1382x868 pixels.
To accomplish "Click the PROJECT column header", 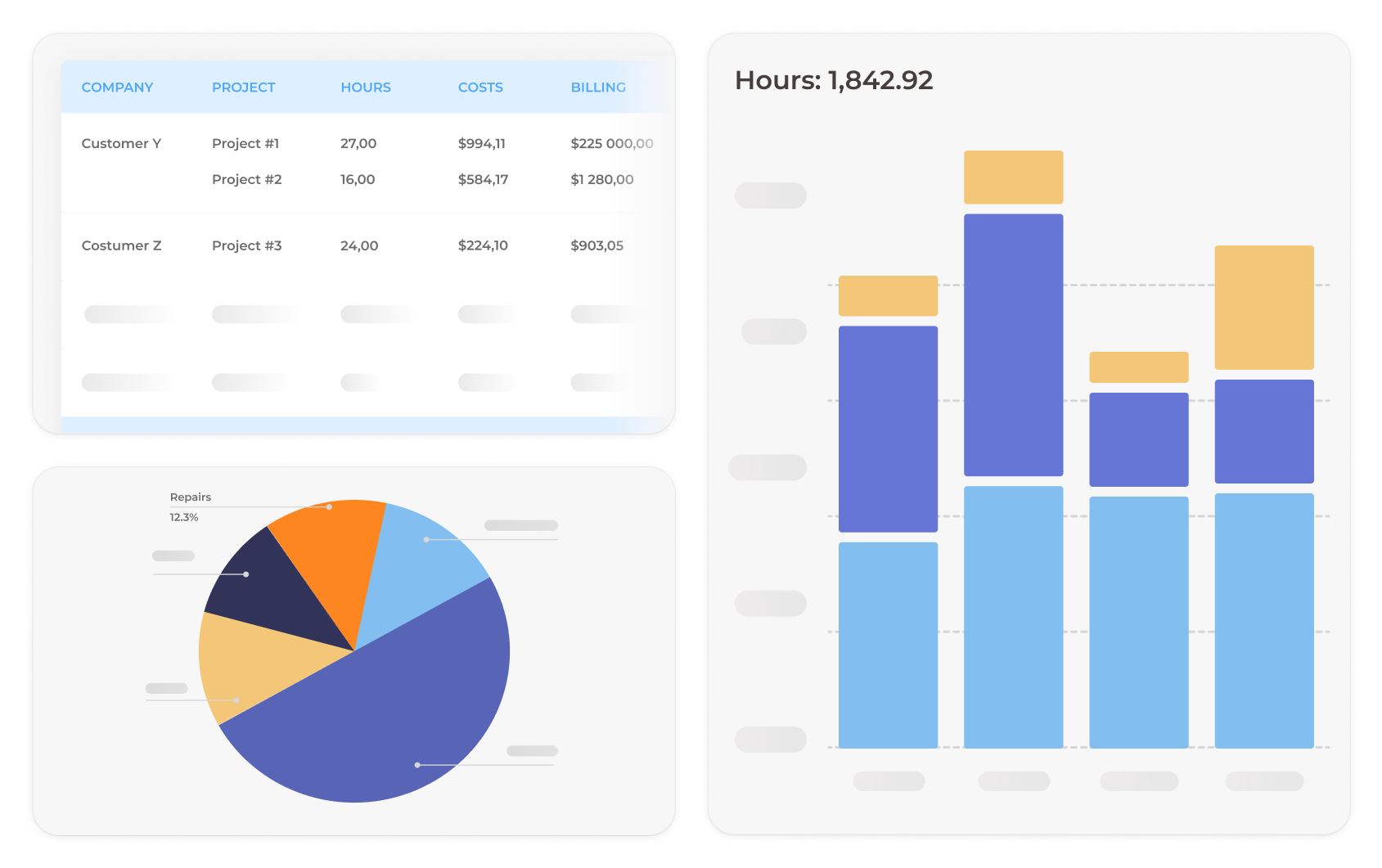I will 243,88.
